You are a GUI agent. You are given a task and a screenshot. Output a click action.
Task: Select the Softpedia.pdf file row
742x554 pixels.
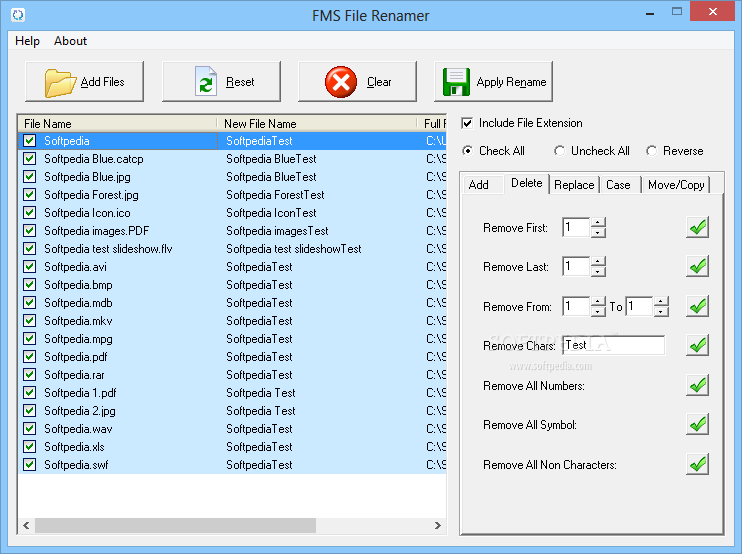[x=232, y=356]
